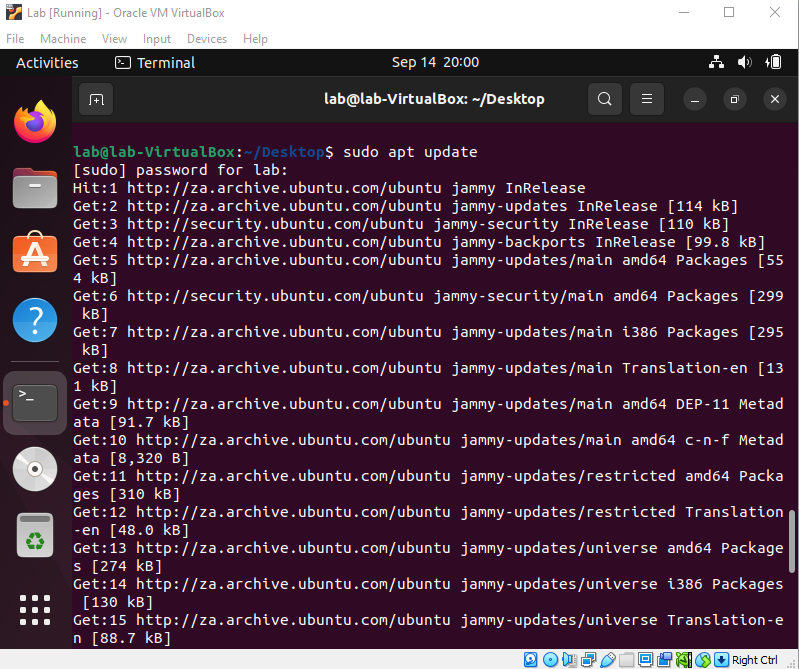The image size is (799, 669).
Task: Open the Machine menu
Action: (x=63, y=39)
